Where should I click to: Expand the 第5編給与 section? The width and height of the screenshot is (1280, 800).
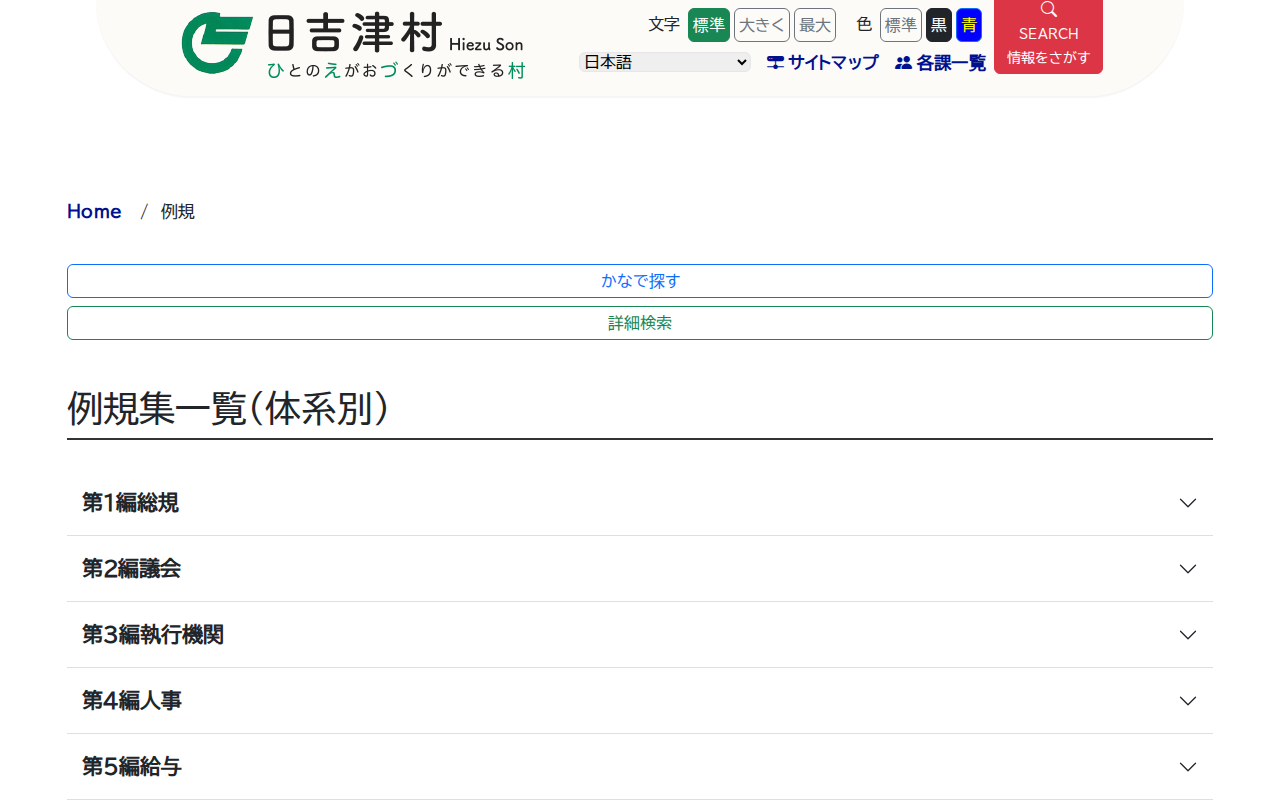coord(640,767)
